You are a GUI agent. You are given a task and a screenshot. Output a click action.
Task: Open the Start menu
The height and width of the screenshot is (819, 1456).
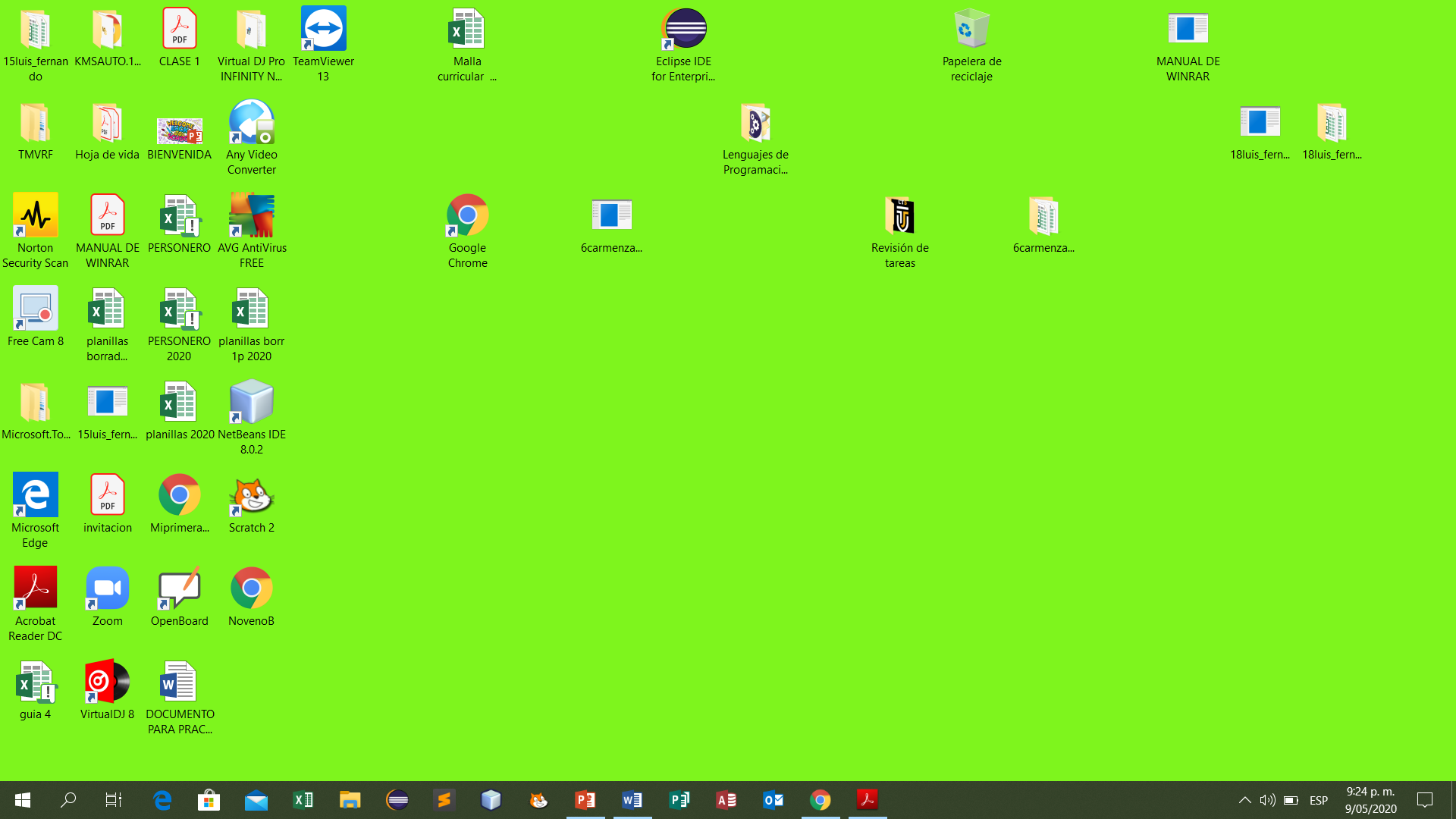[23, 800]
